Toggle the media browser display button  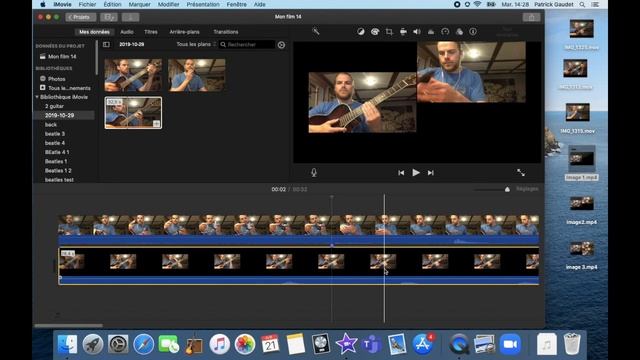109,17
